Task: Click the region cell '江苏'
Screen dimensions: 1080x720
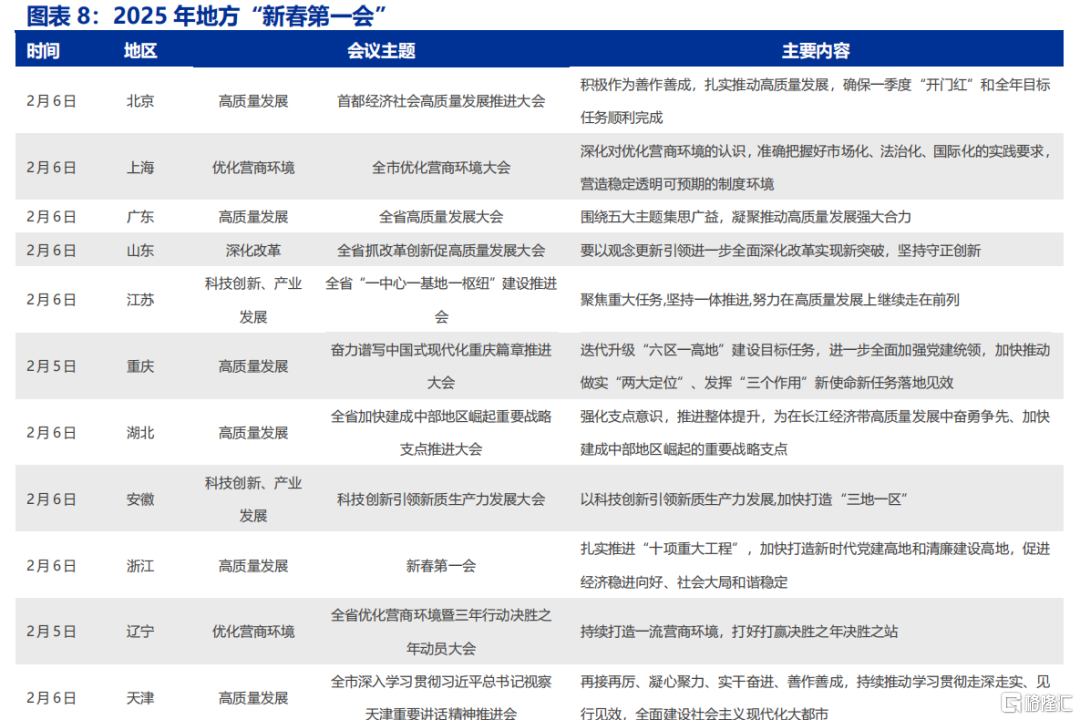Action: (141, 300)
